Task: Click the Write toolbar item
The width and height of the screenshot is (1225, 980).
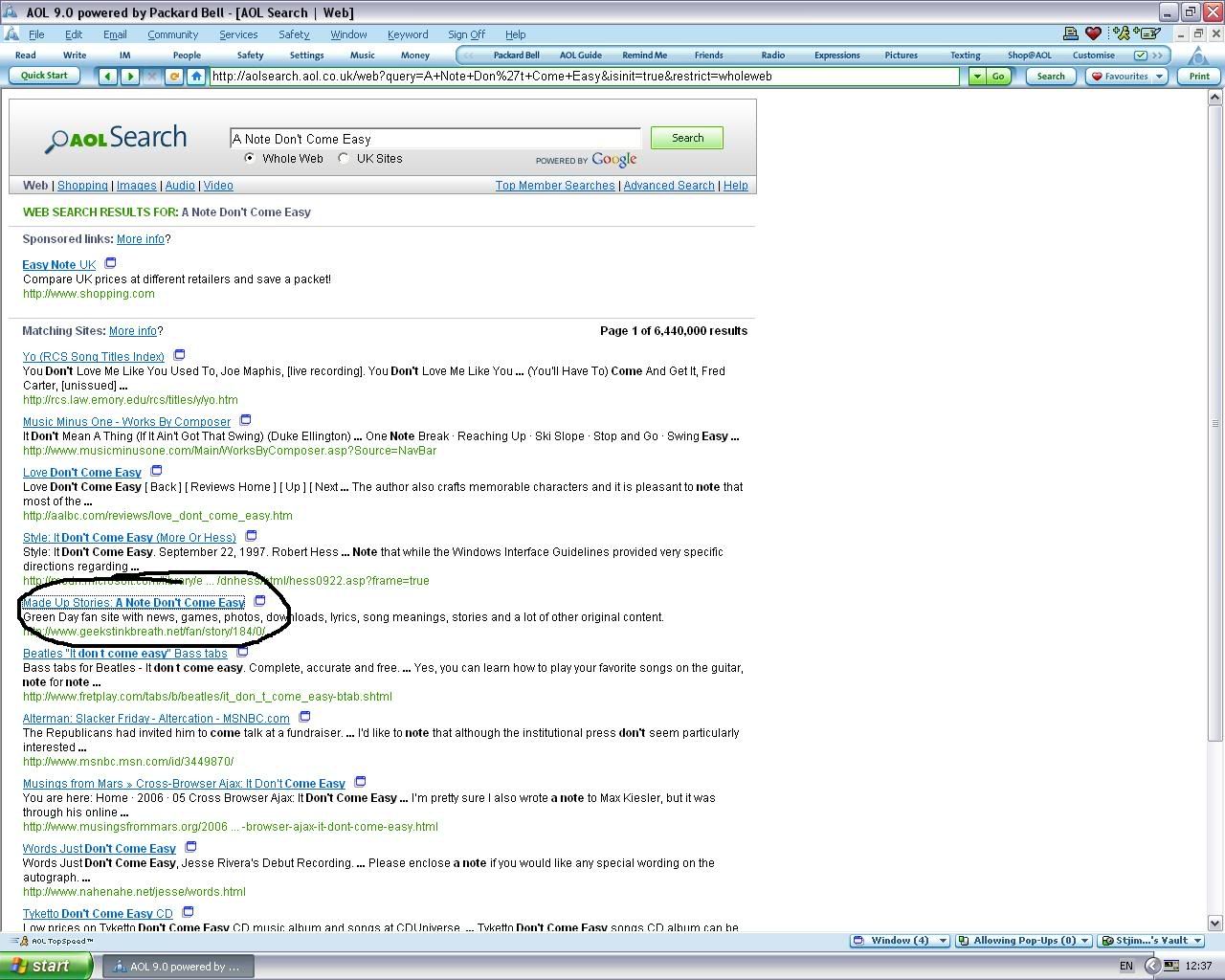Action: click(75, 56)
